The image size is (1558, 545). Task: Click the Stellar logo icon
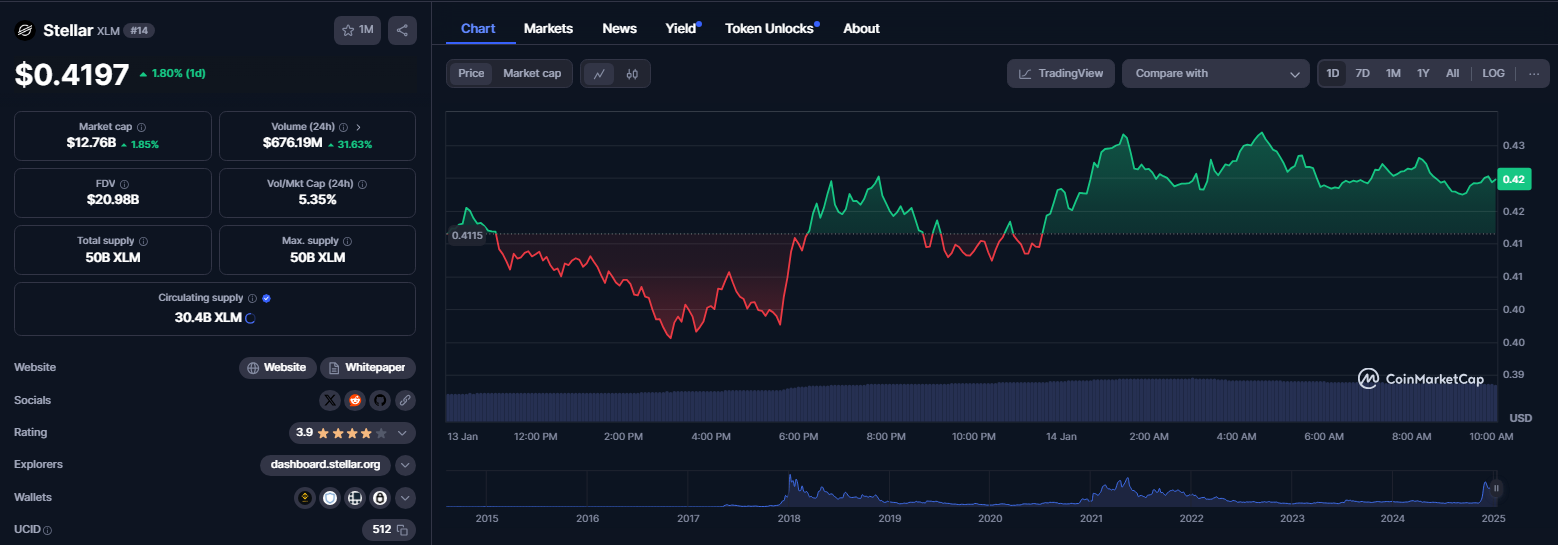coord(25,30)
